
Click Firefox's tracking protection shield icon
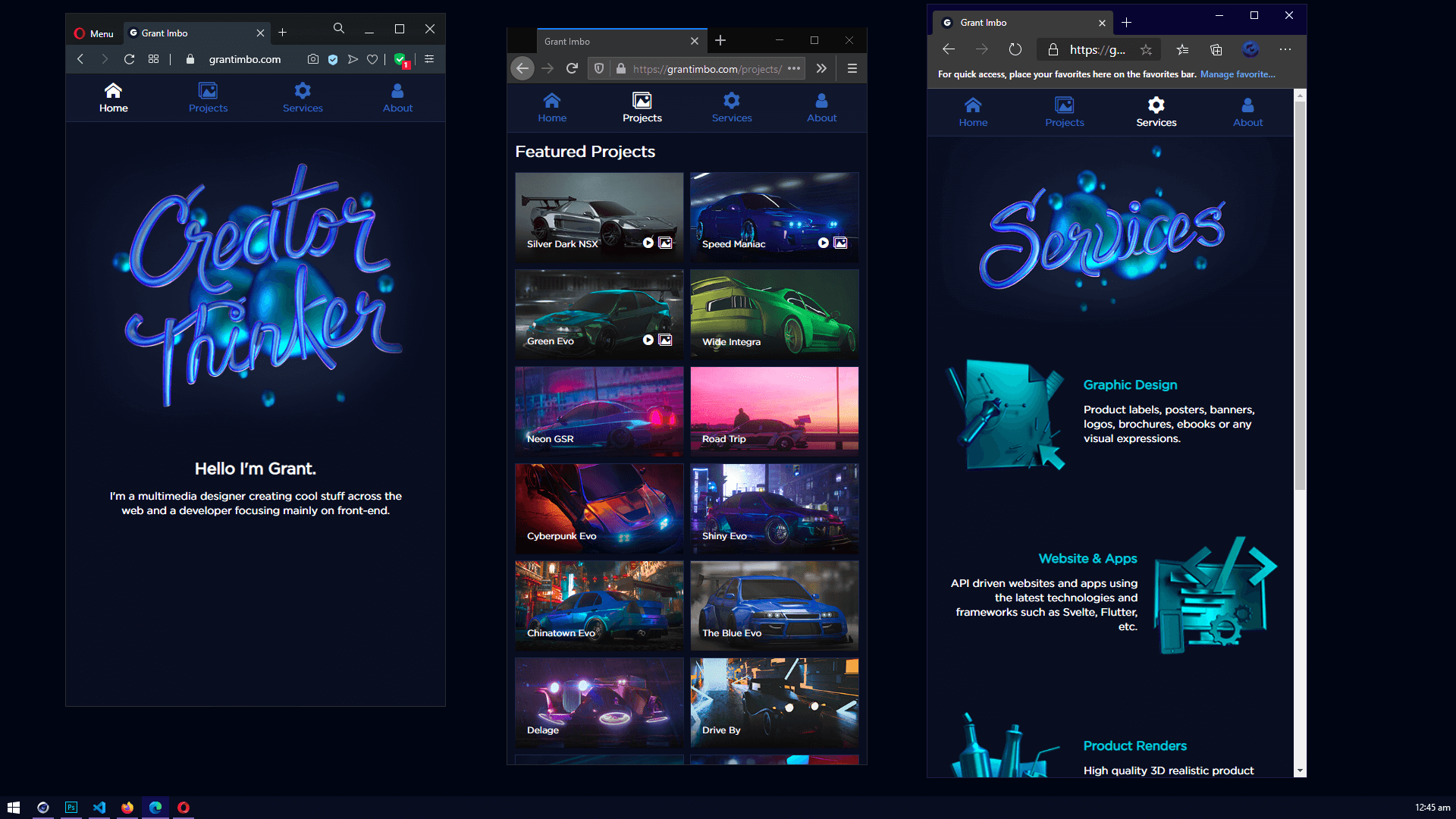click(599, 69)
